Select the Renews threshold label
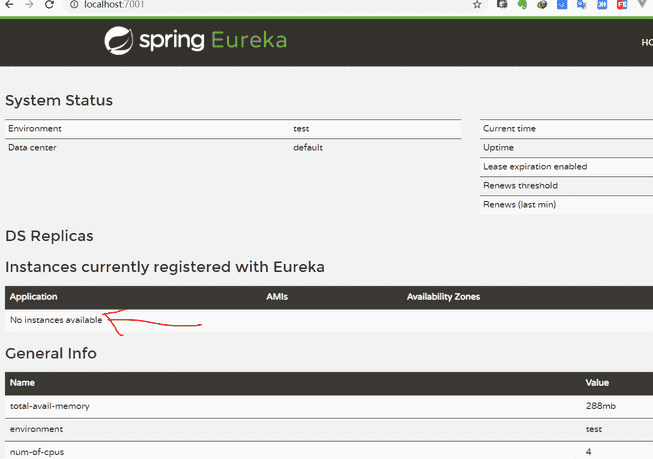The height and width of the screenshot is (459, 653). [520, 185]
